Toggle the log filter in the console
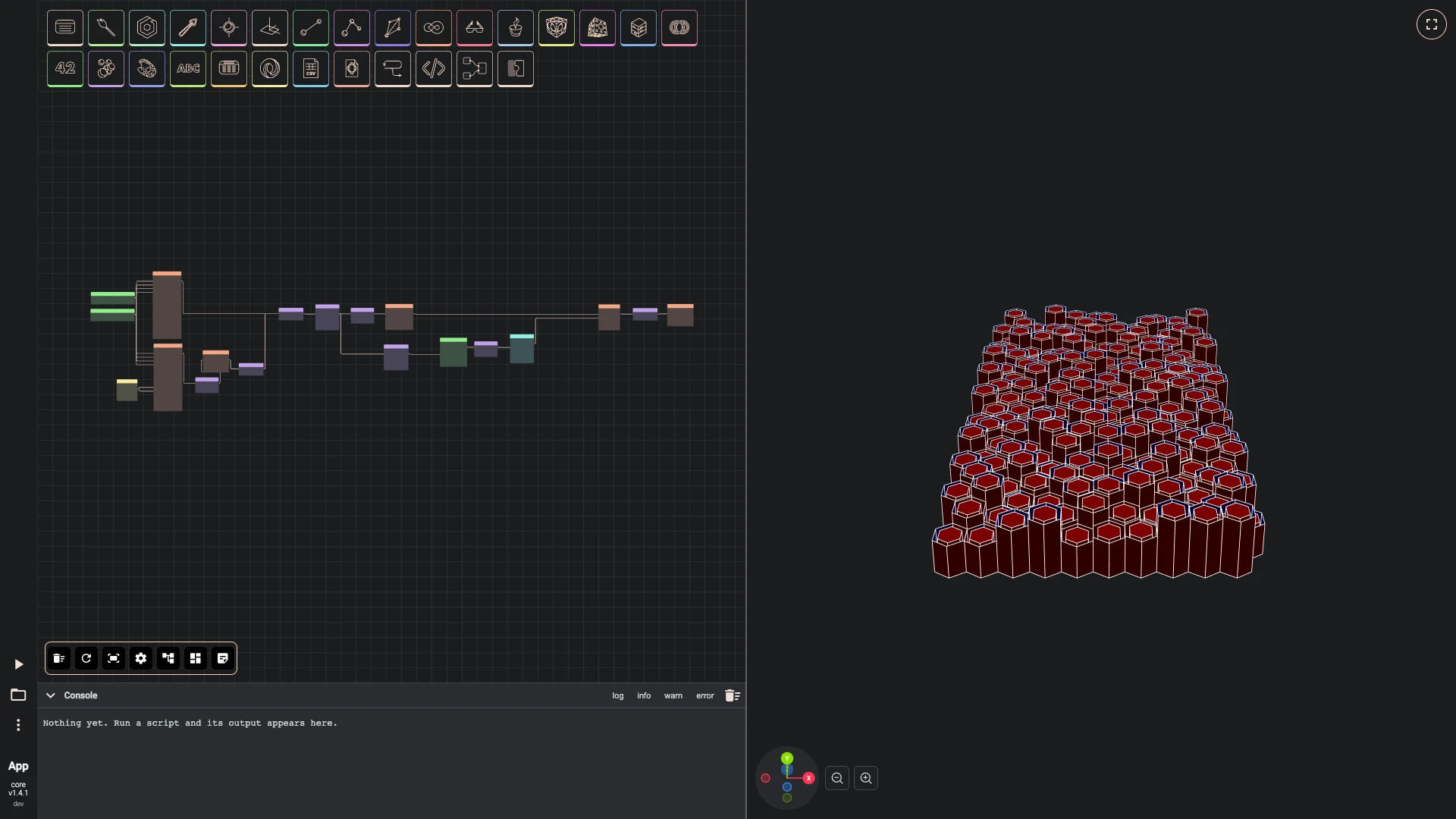This screenshot has height=819, width=1456. (618, 695)
